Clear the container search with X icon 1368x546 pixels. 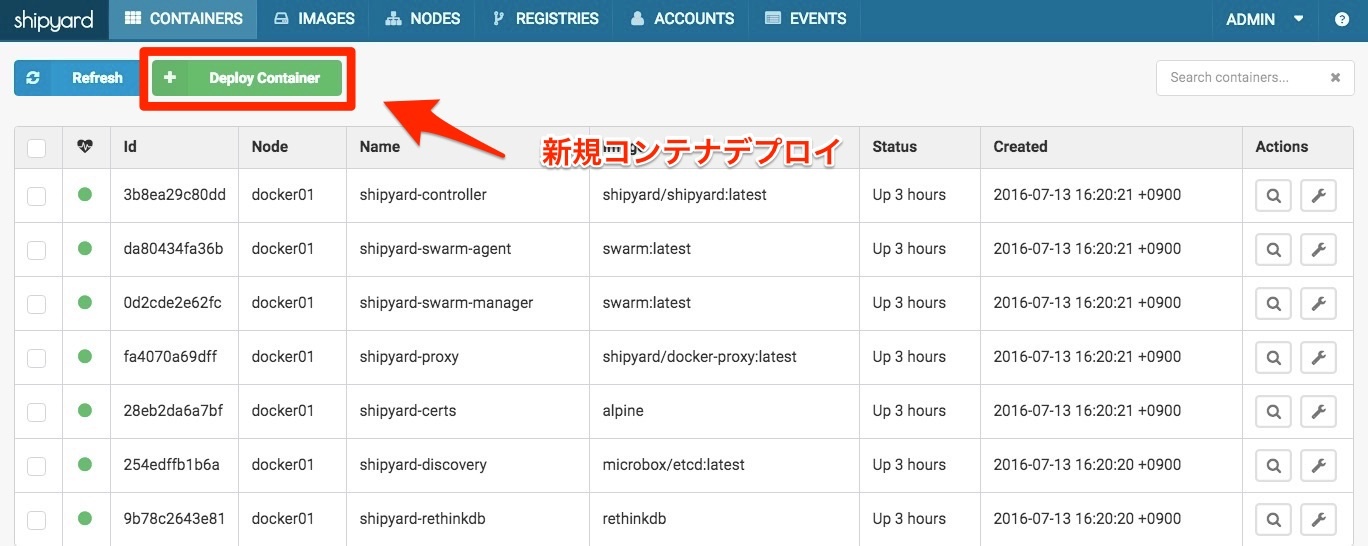click(1335, 78)
